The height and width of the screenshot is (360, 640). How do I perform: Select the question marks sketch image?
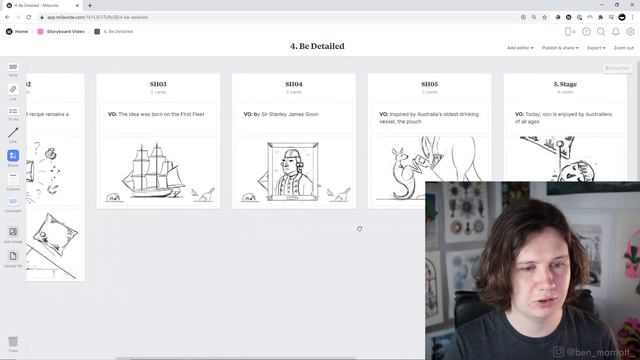point(53,171)
